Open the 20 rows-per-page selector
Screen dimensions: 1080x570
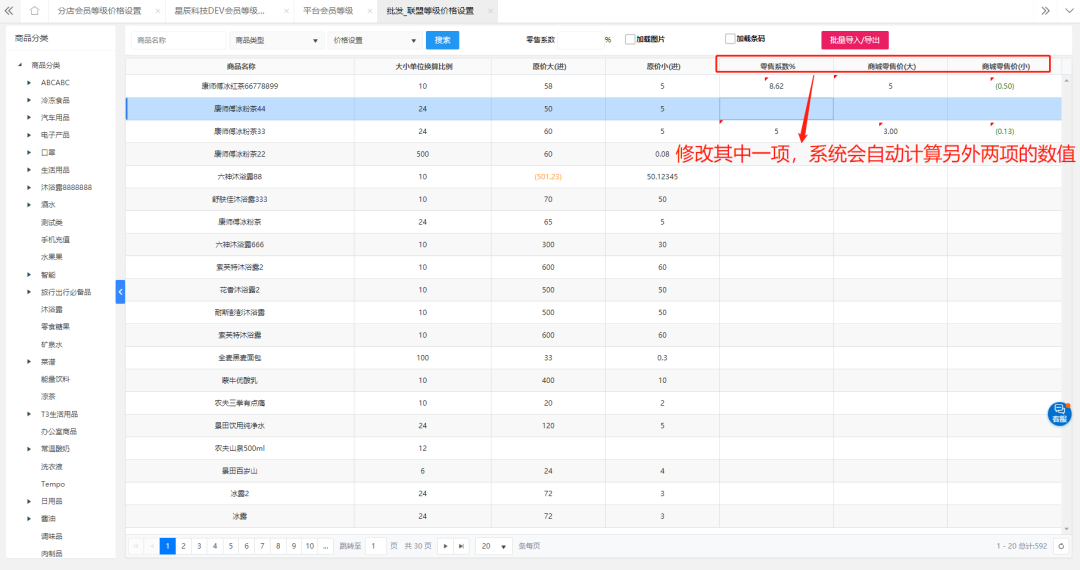coord(492,546)
